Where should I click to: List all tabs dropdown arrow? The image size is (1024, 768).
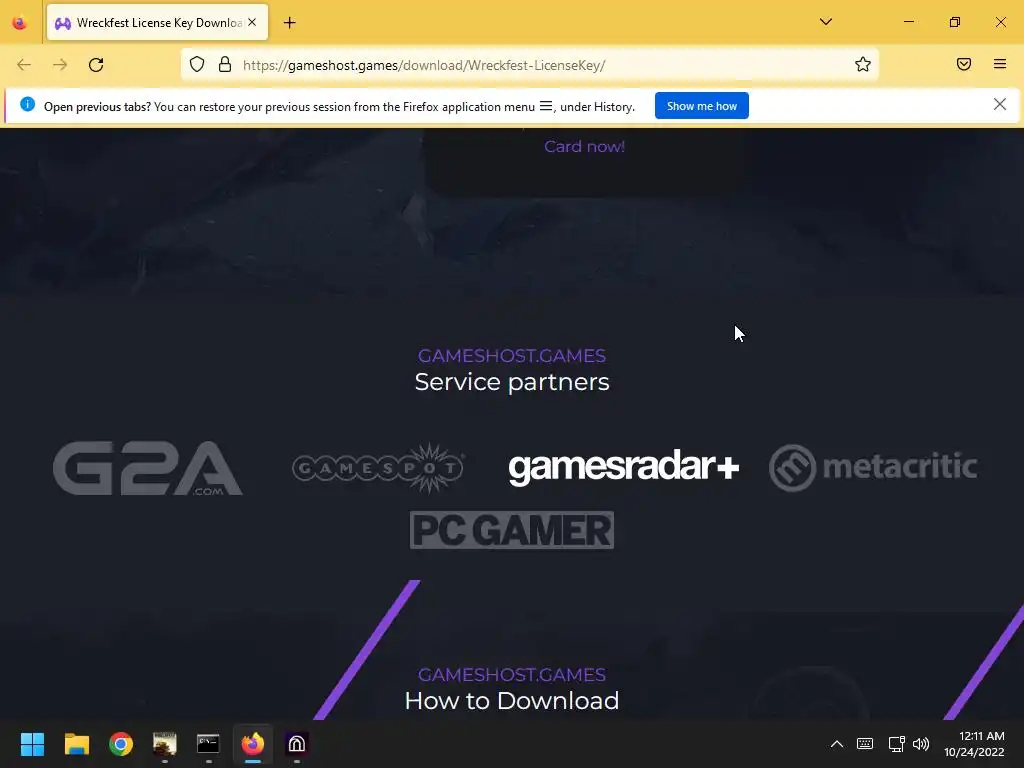pyautogui.click(x=825, y=22)
